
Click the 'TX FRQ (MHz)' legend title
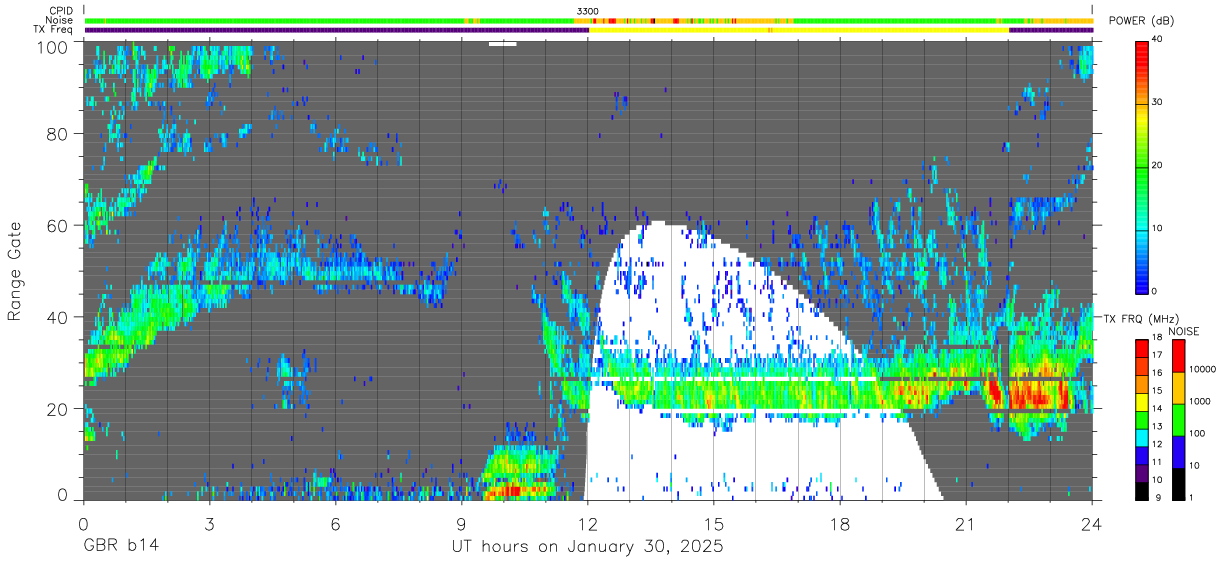(1140, 319)
